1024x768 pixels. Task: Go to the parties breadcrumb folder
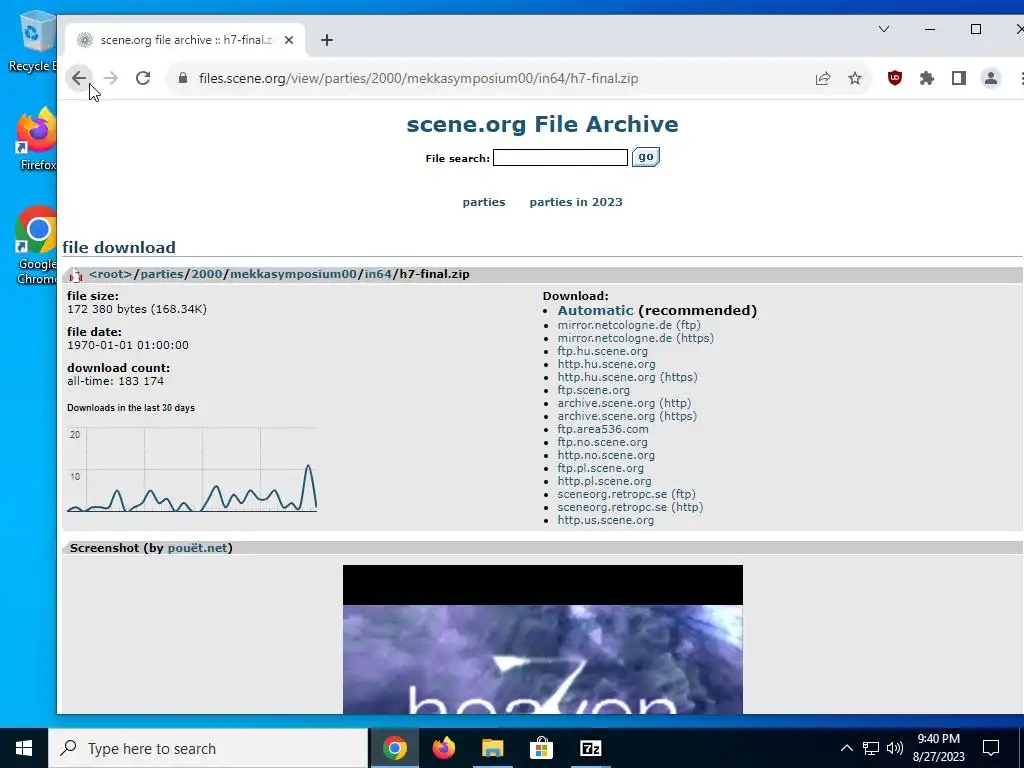[162, 274]
